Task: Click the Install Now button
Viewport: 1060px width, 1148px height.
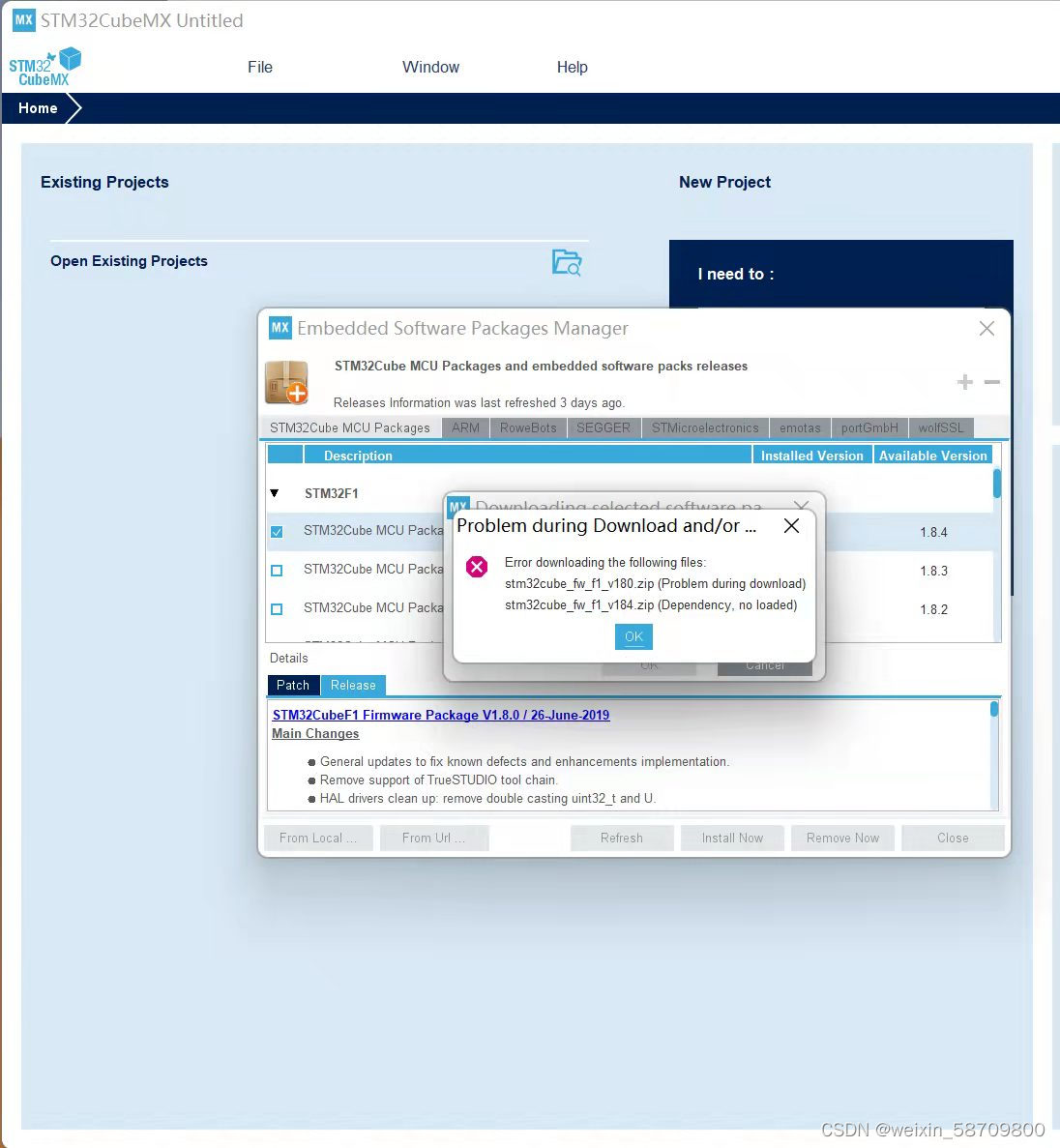Action: 732,838
